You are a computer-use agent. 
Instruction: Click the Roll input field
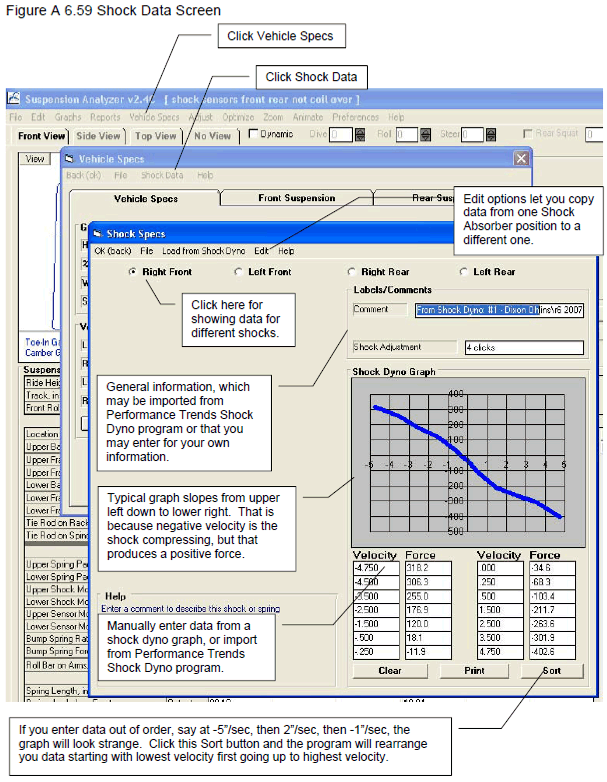coord(407,135)
